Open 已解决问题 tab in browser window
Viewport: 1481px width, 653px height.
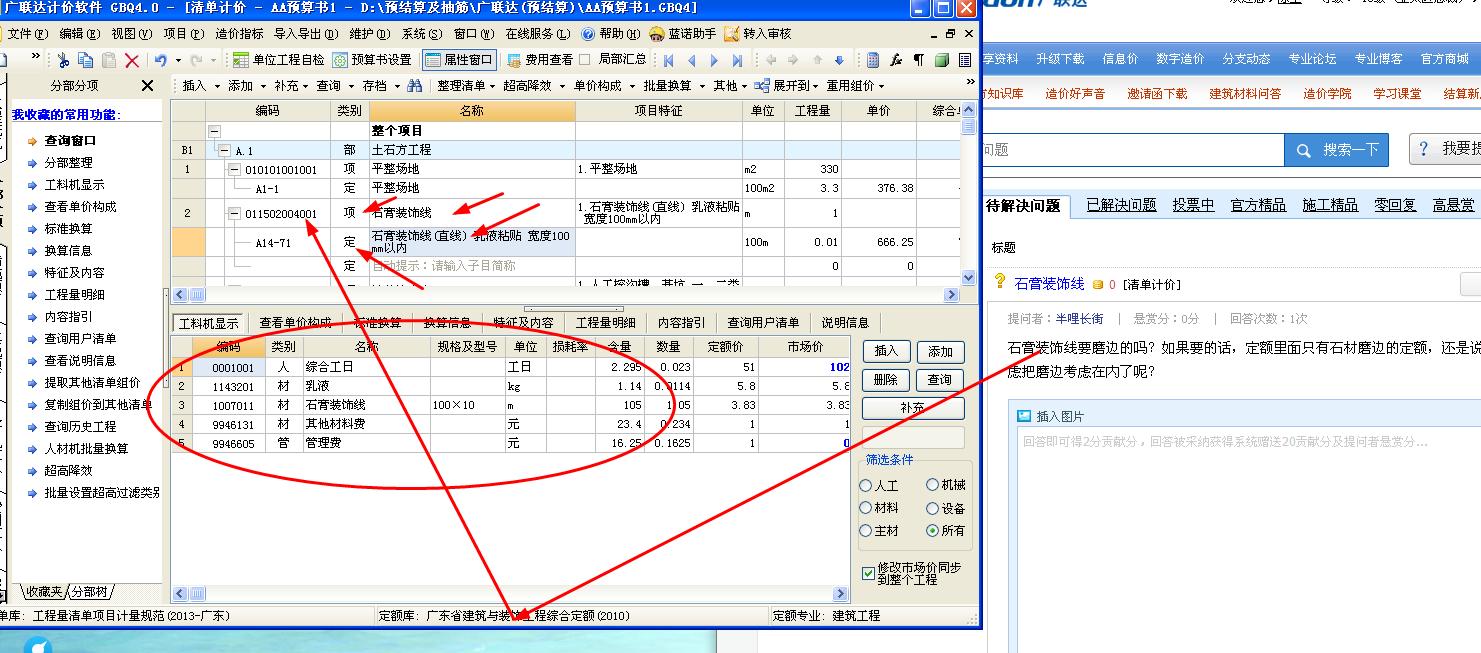click(x=1121, y=205)
